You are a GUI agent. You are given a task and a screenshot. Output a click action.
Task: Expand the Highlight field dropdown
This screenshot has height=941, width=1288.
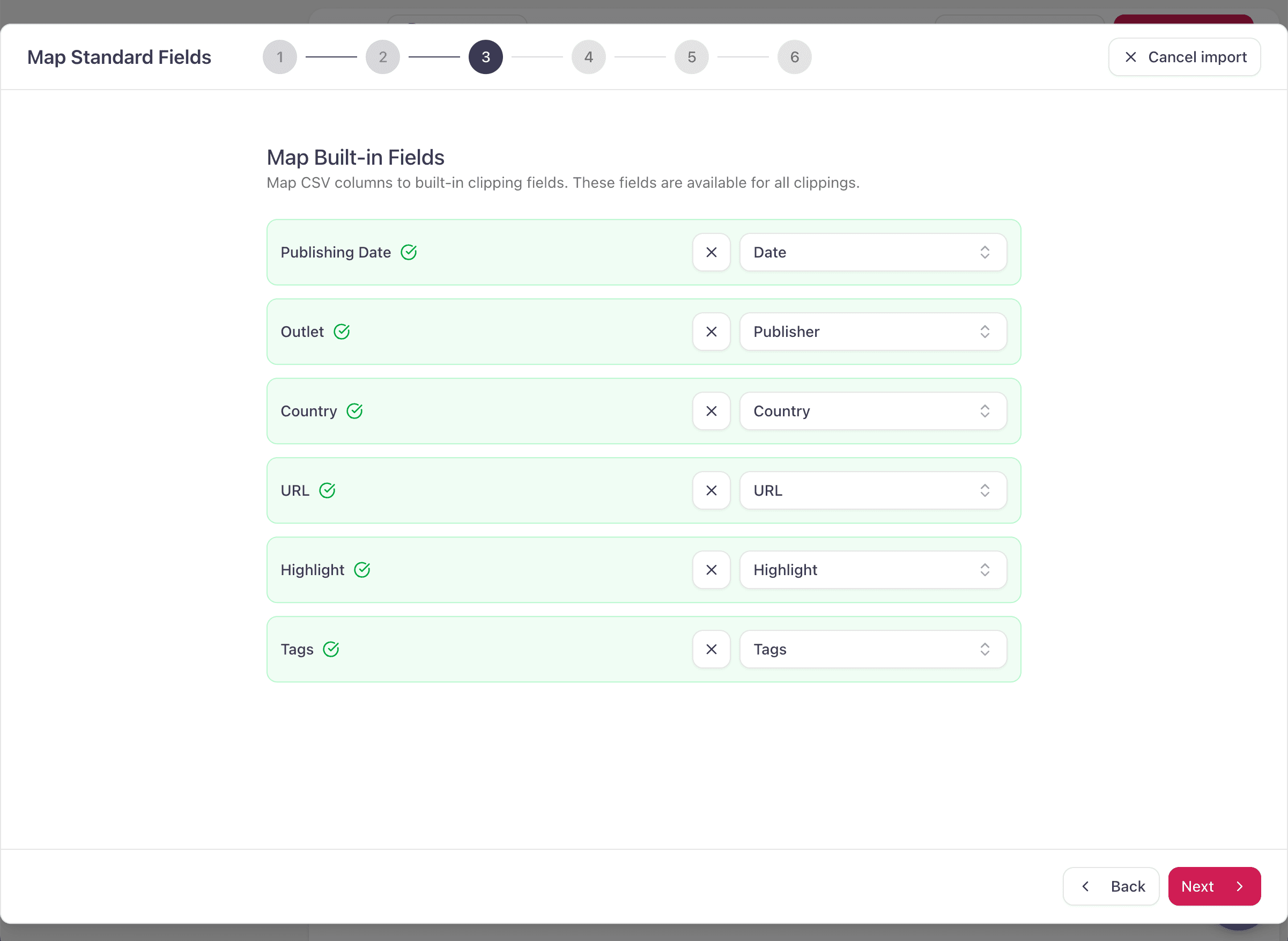click(872, 570)
